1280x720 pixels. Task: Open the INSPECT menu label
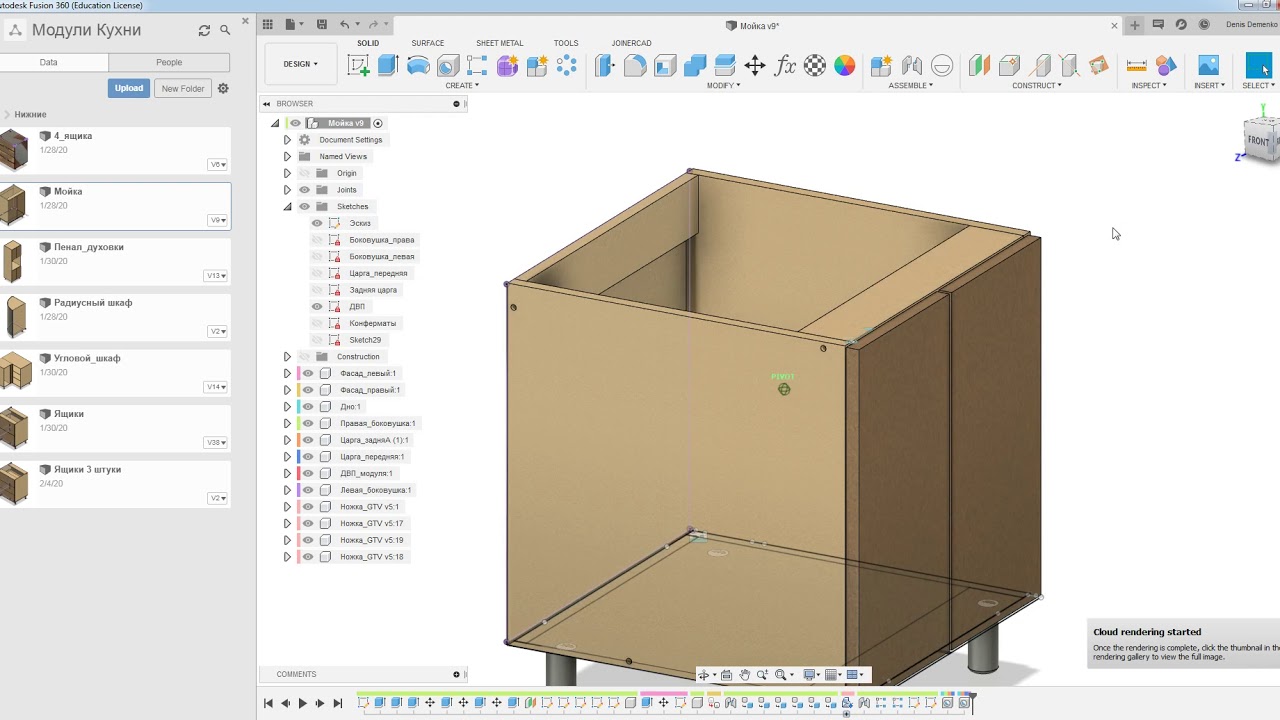click(x=1149, y=86)
